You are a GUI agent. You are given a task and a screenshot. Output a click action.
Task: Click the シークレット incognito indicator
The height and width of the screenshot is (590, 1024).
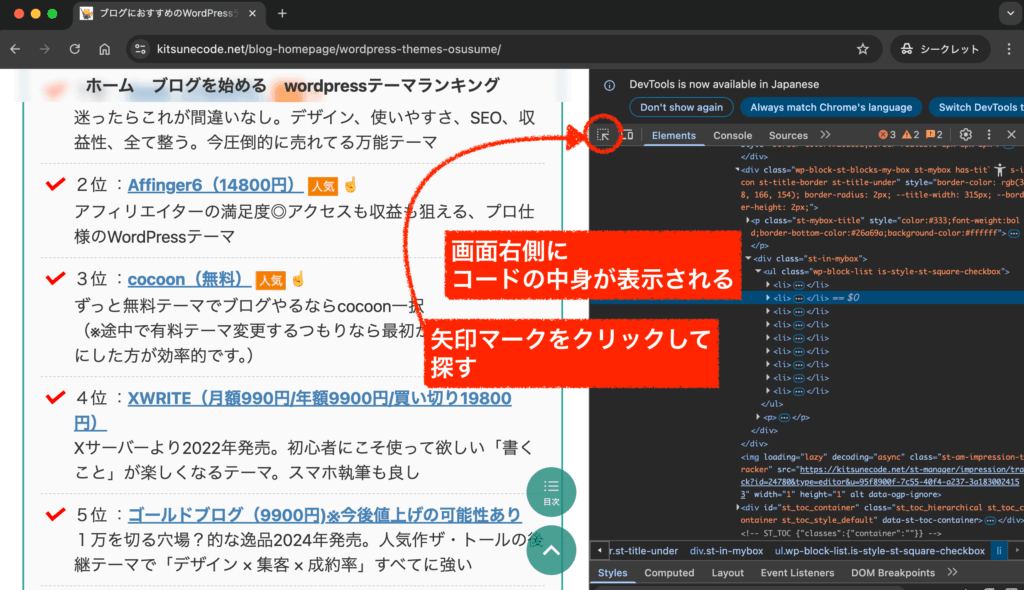click(940, 49)
